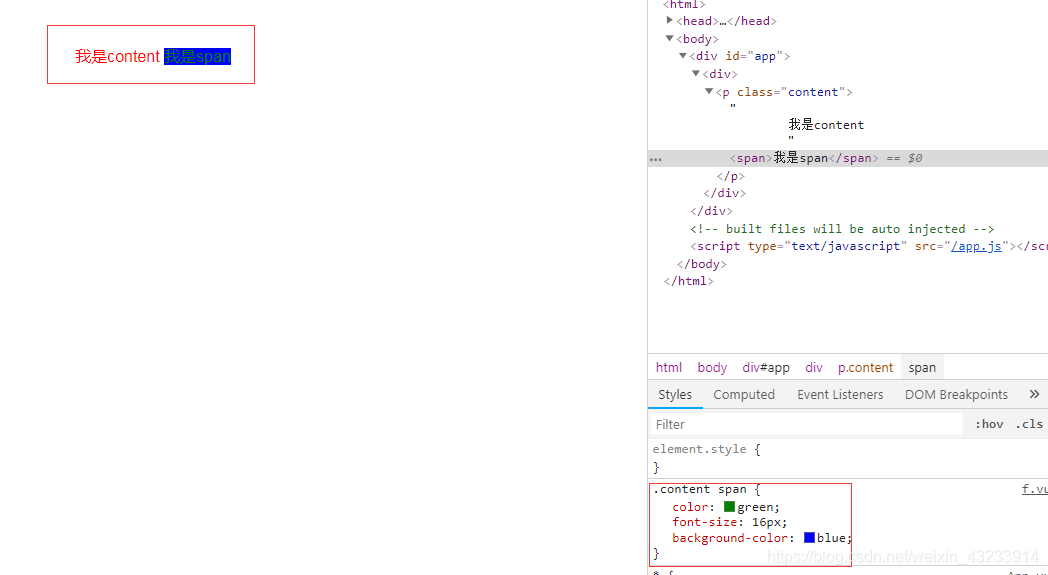Open the ellipsis actions for selected span row

pos(656,159)
